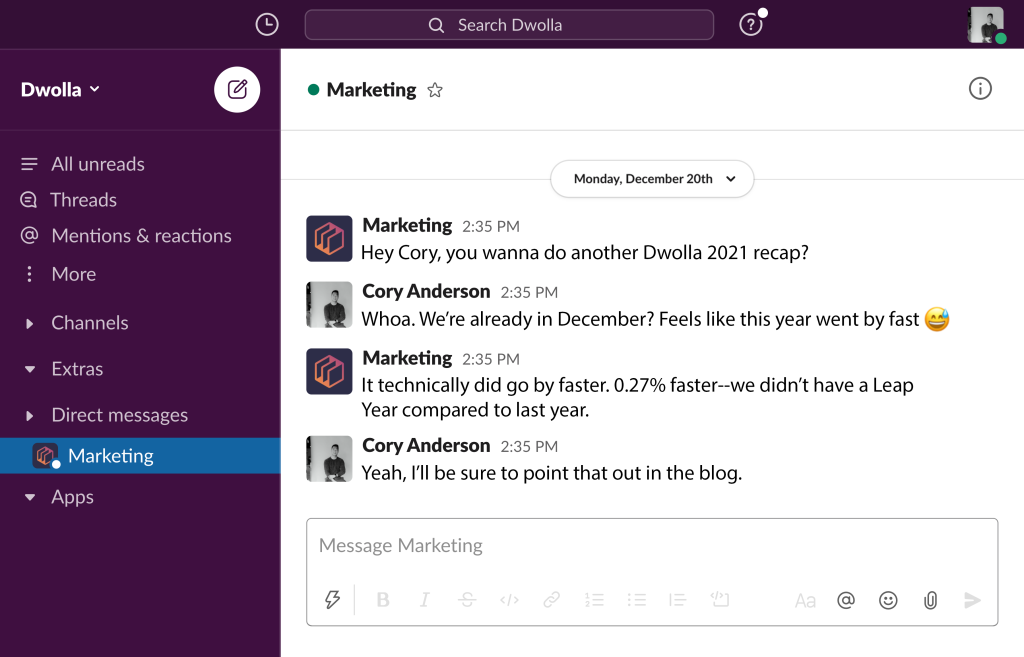1024x657 pixels.
Task: Click the 2:35 PM timestamp on the recap message
Action: [491, 227]
